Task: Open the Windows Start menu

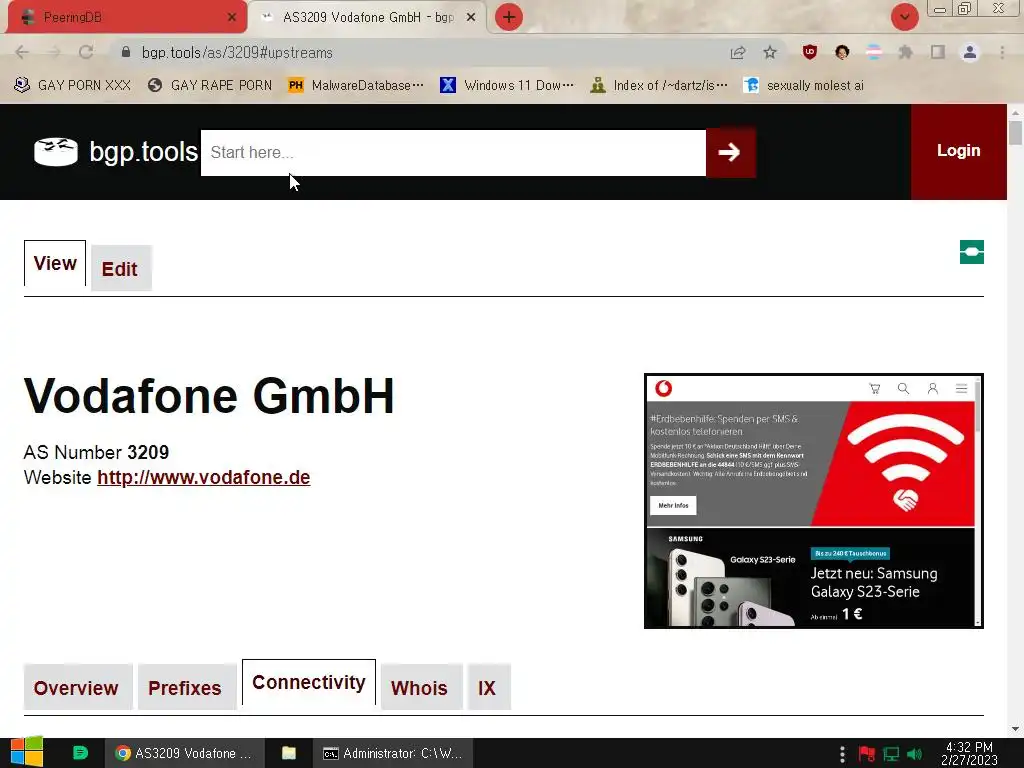Action: coord(26,753)
